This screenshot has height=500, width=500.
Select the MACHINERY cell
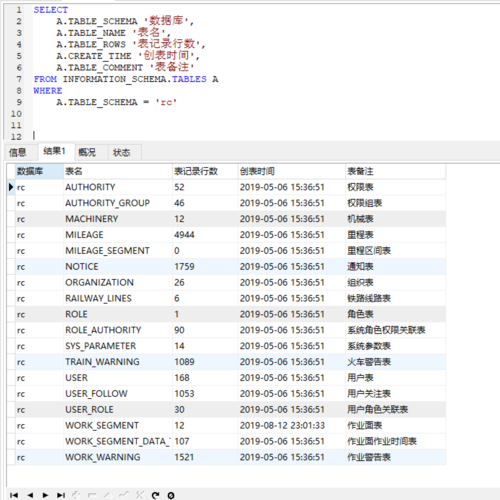pyautogui.click(x=118, y=219)
